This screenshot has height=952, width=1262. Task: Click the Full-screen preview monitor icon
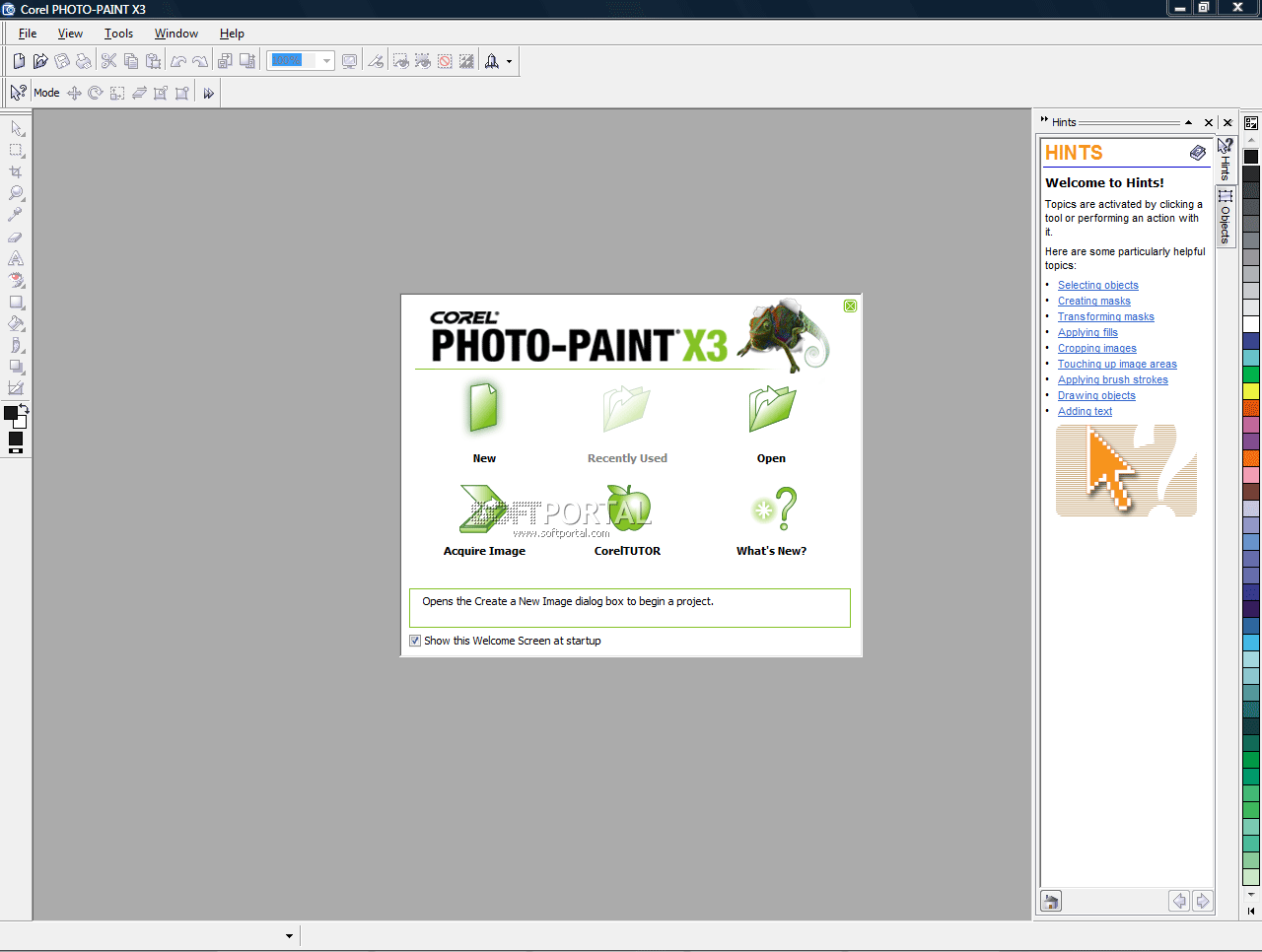pyautogui.click(x=349, y=61)
